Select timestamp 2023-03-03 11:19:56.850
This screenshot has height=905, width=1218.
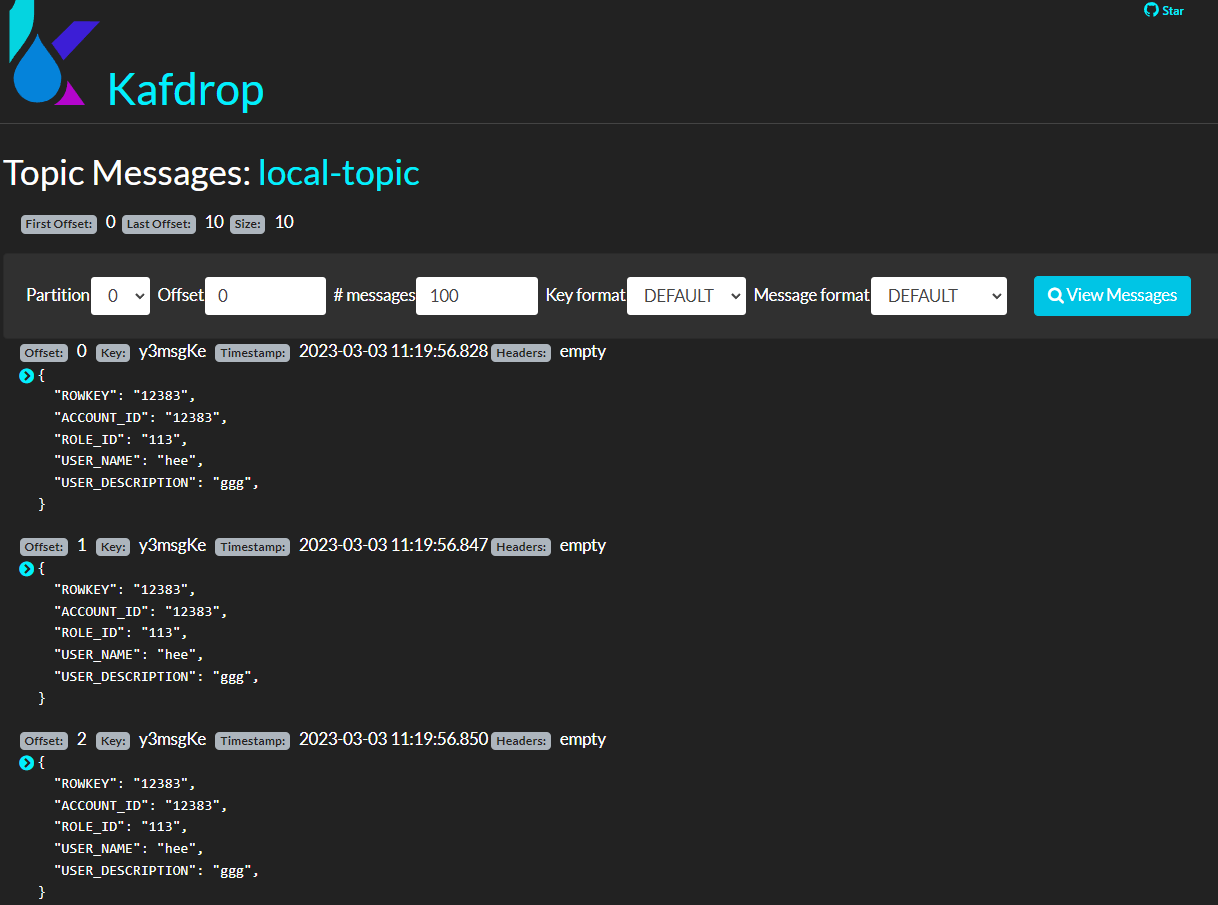point(393,739)
